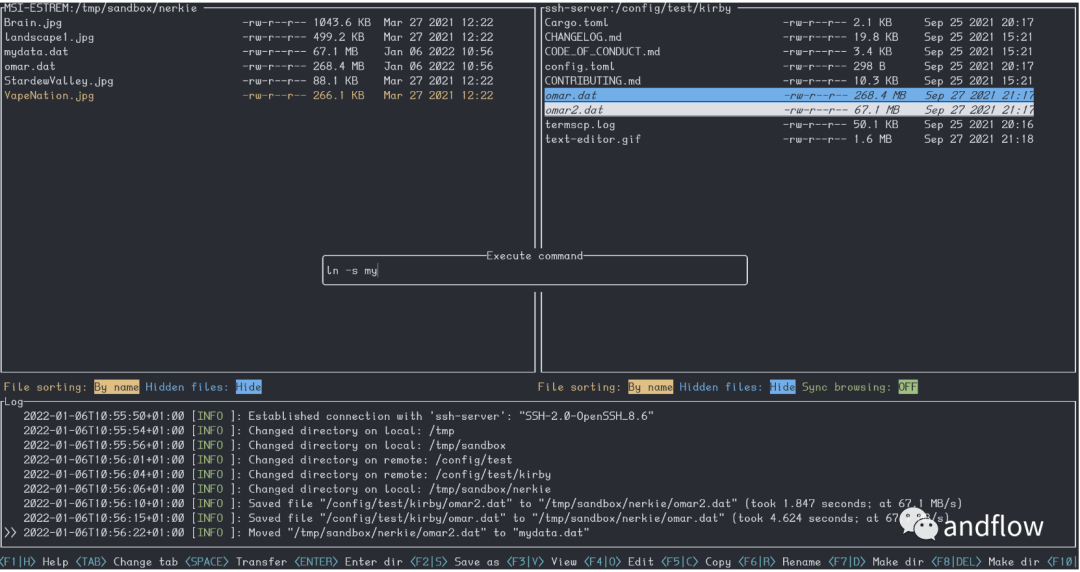Select mydata.dat in the local panel
Screen dimensions: 1080x572
249,52
